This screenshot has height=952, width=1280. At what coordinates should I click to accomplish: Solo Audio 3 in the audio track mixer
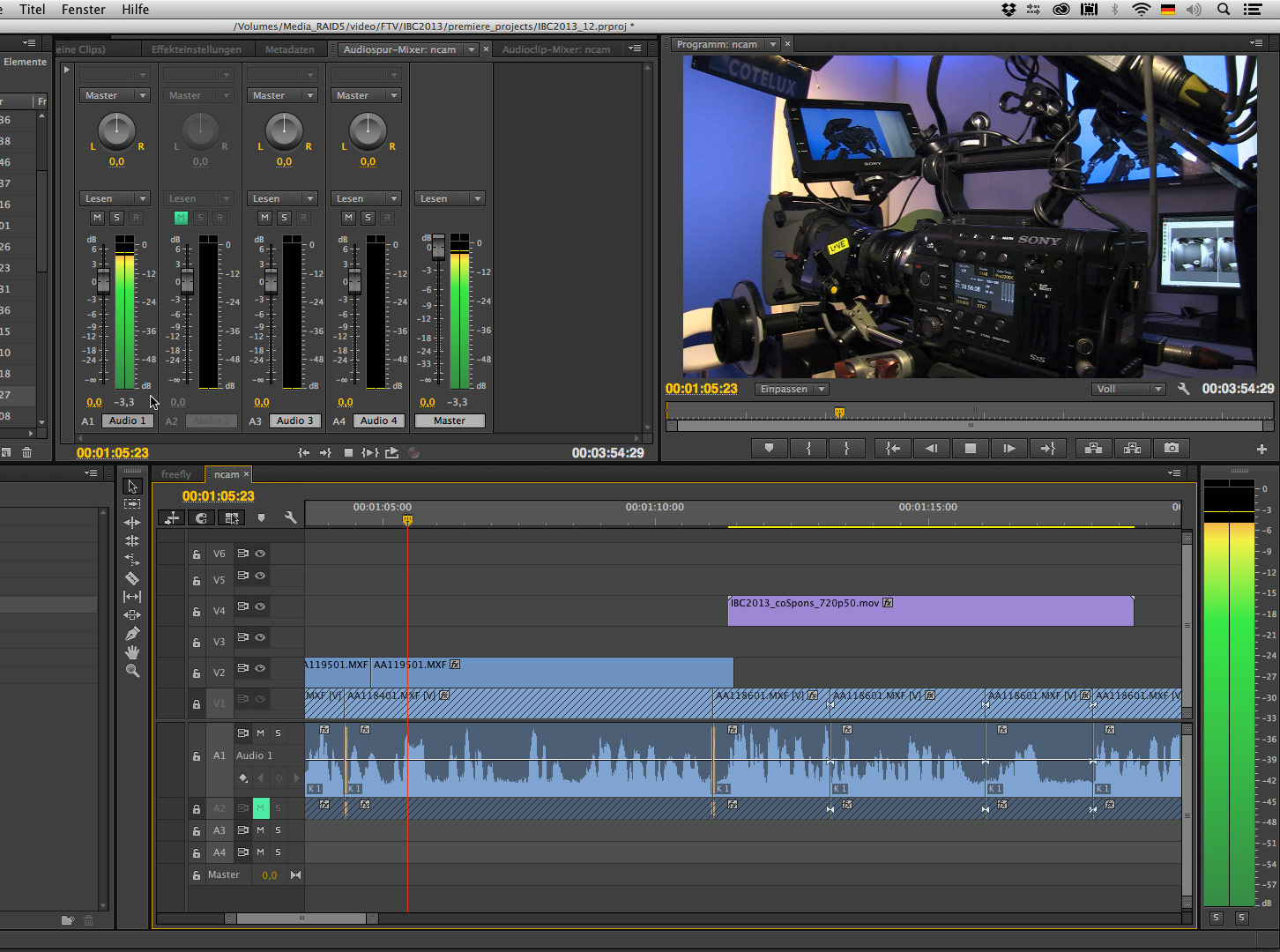[284, 218]
